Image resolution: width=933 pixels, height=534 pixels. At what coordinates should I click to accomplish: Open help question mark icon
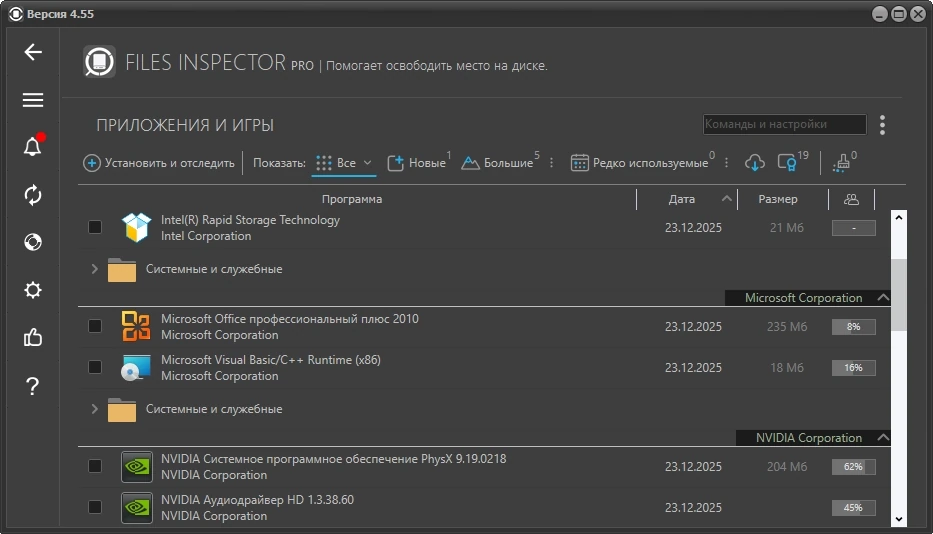[33, 386]
